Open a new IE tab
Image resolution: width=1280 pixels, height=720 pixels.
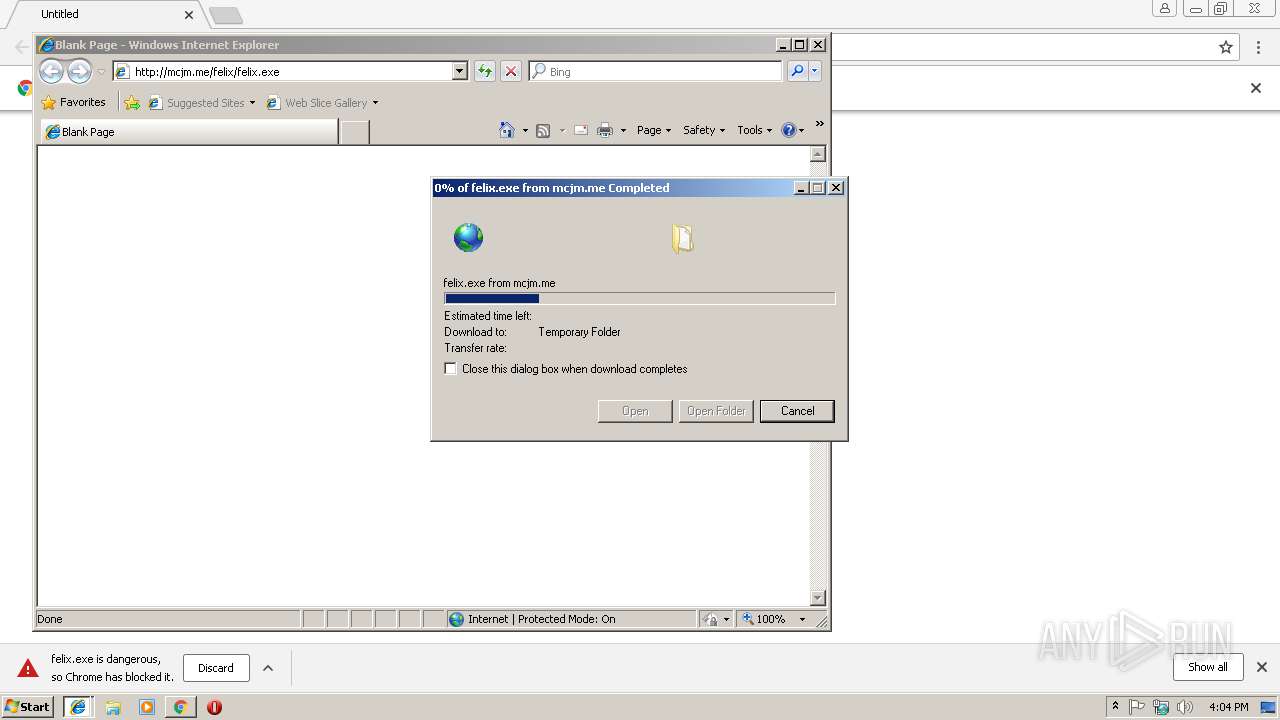click(354, 131)
